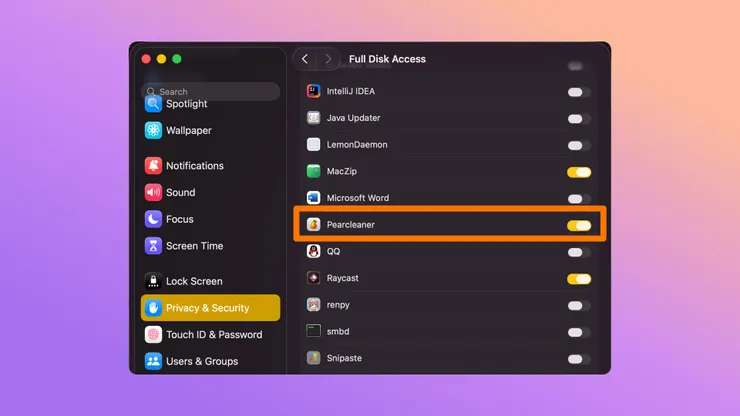Image resolution: width=740 pixels, height=416 pixels.
Task: Enable Full Disk Access for IntelliJ IDEA
Action: click(x=579, y=92)
